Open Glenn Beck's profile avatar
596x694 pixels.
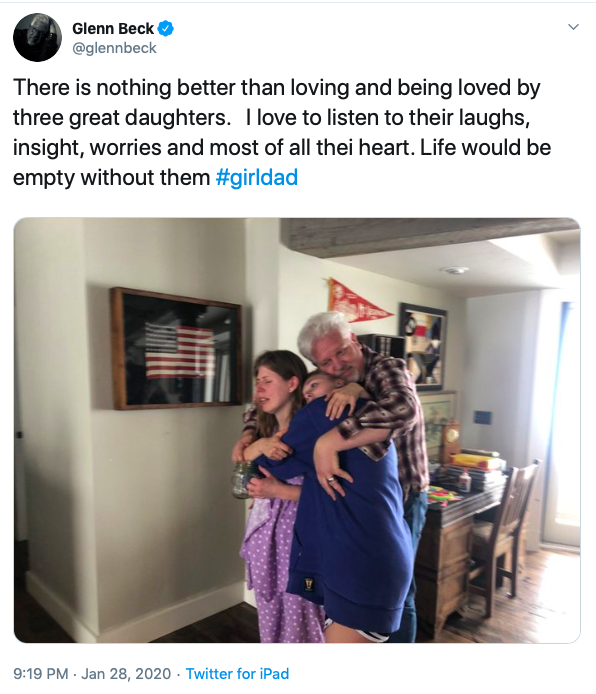click(37, 37)
